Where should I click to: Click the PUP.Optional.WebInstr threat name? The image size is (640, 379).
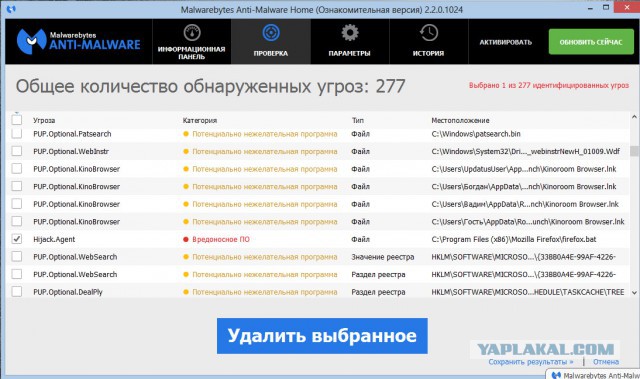tap(71, 151)
